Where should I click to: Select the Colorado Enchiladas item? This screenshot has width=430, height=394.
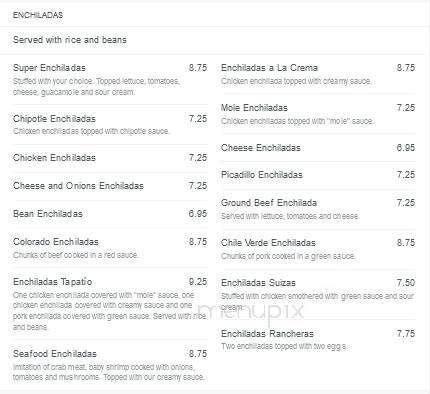(56, 242)
